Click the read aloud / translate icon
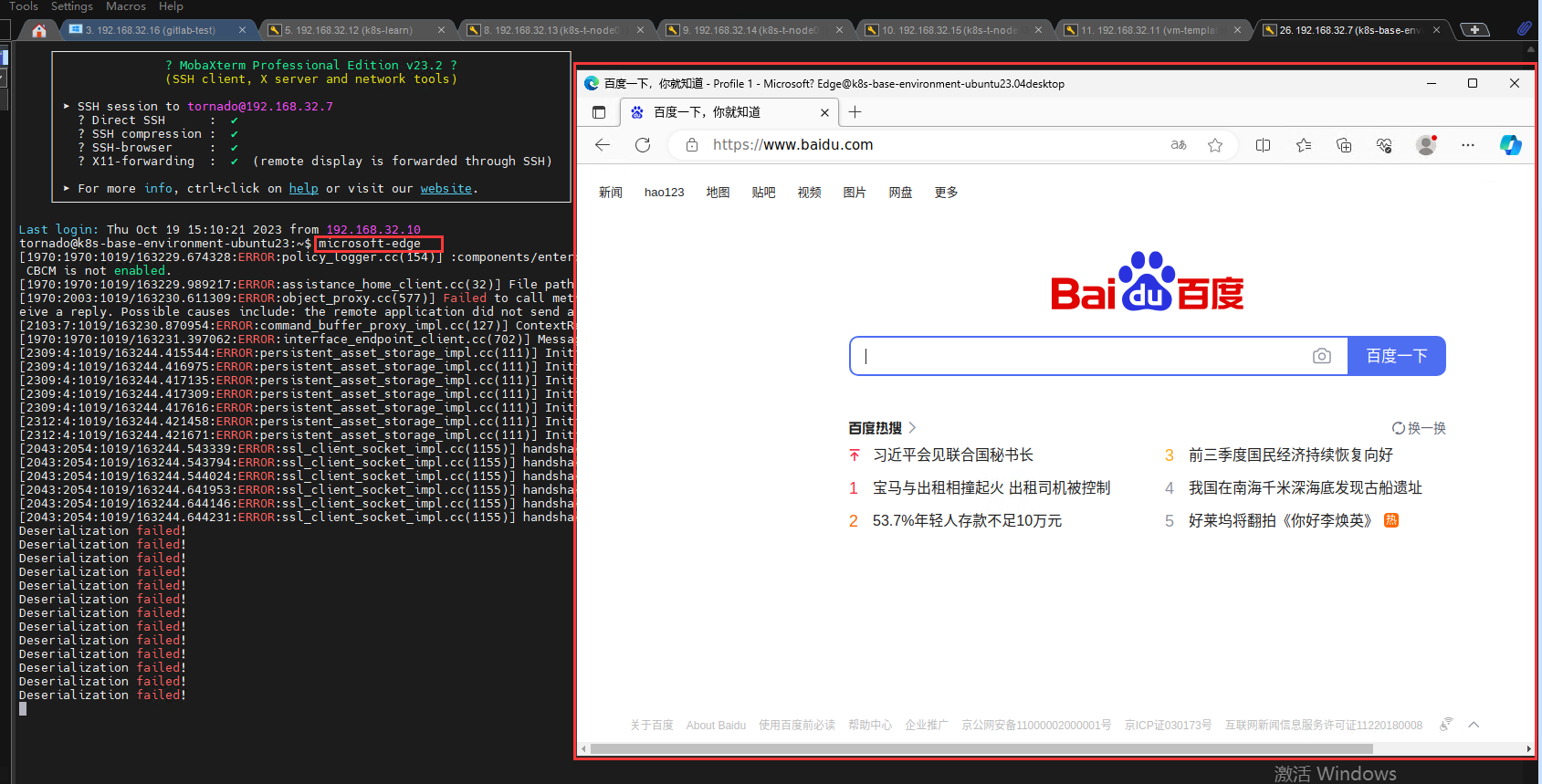Screen dimensions: 1542x784 click(x=1179, y=145)
